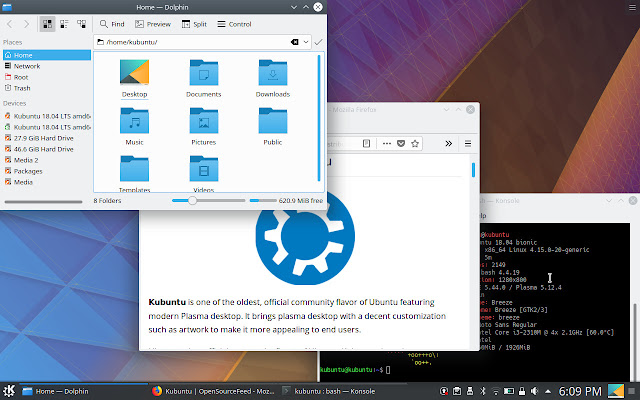Expand the location history dropdown arrow

click(306, 42)
